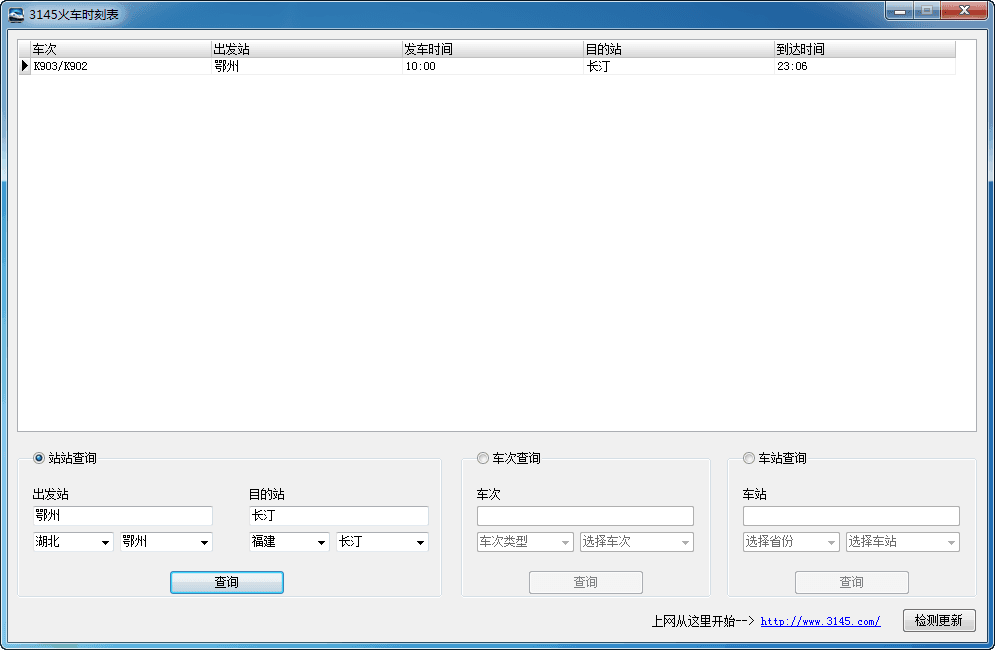Image resolution: width=995 pixels, height=650 pixels.
Task: Focus the 目的站 text input field
Action: [338, 516]
